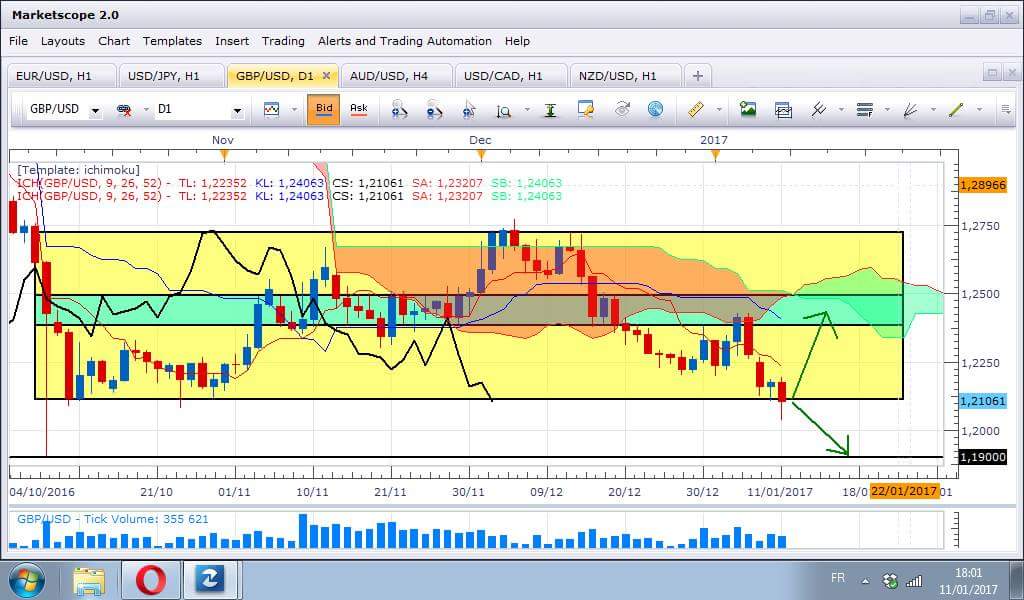Select the green trend line tool
The height and width of the screenshot is (600, 1024).
coord(956,110)
